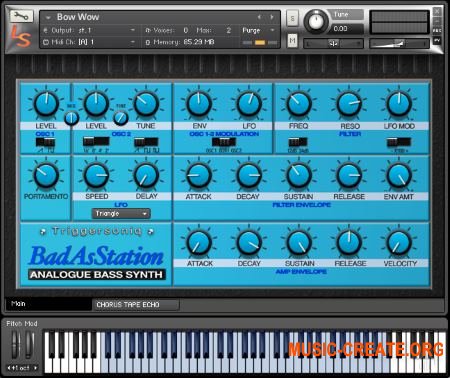
Task: Click the LFO MOD knob
Action: [x=399, y=104]
